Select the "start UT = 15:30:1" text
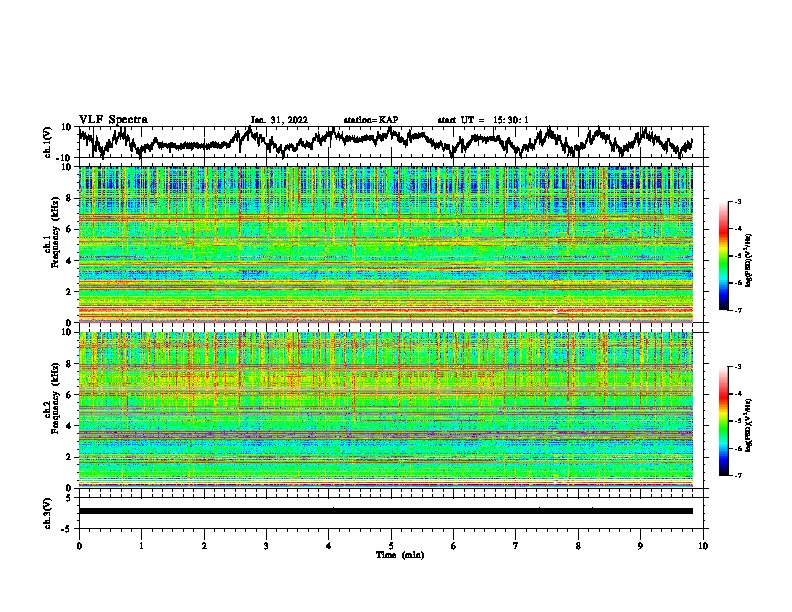The width and height of the screenshot is (792, 612). [483, 120]
